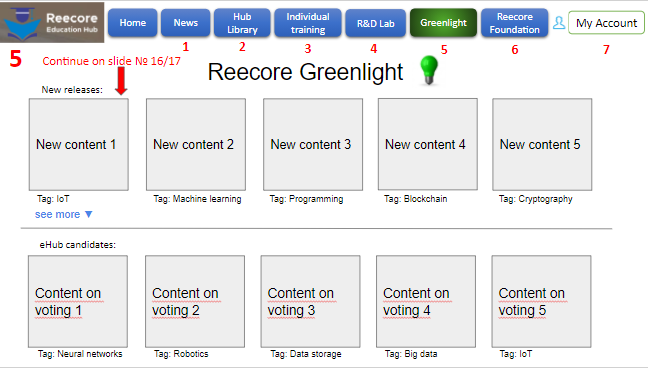Select Content on voting 2 card
648x368 pixels.
(x=195, y=301)
